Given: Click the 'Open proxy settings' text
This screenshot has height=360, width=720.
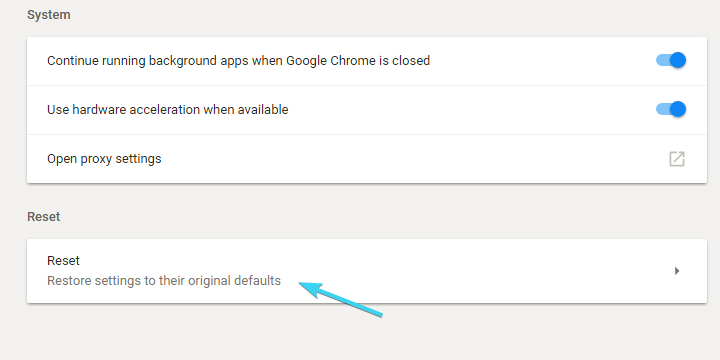Looking at the screenshot, I should (104, 159).
